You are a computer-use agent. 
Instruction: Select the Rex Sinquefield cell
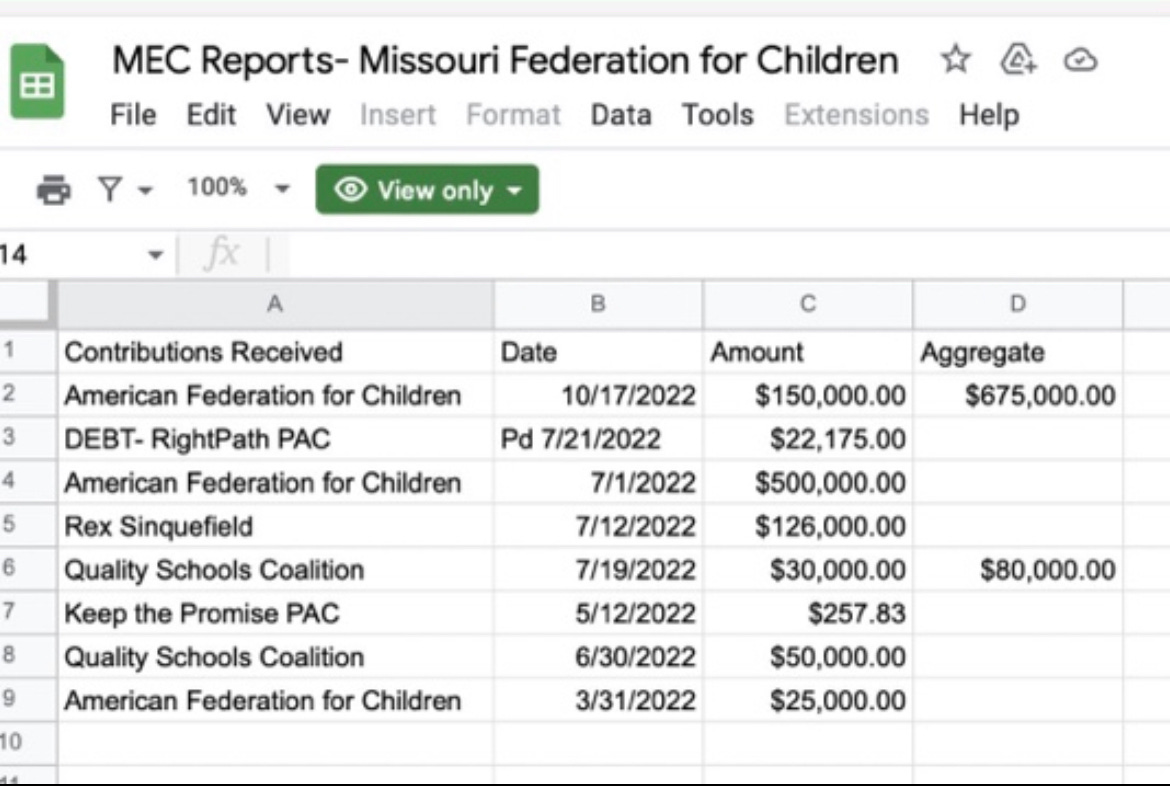pyautogui.click(x=275, y=526)
